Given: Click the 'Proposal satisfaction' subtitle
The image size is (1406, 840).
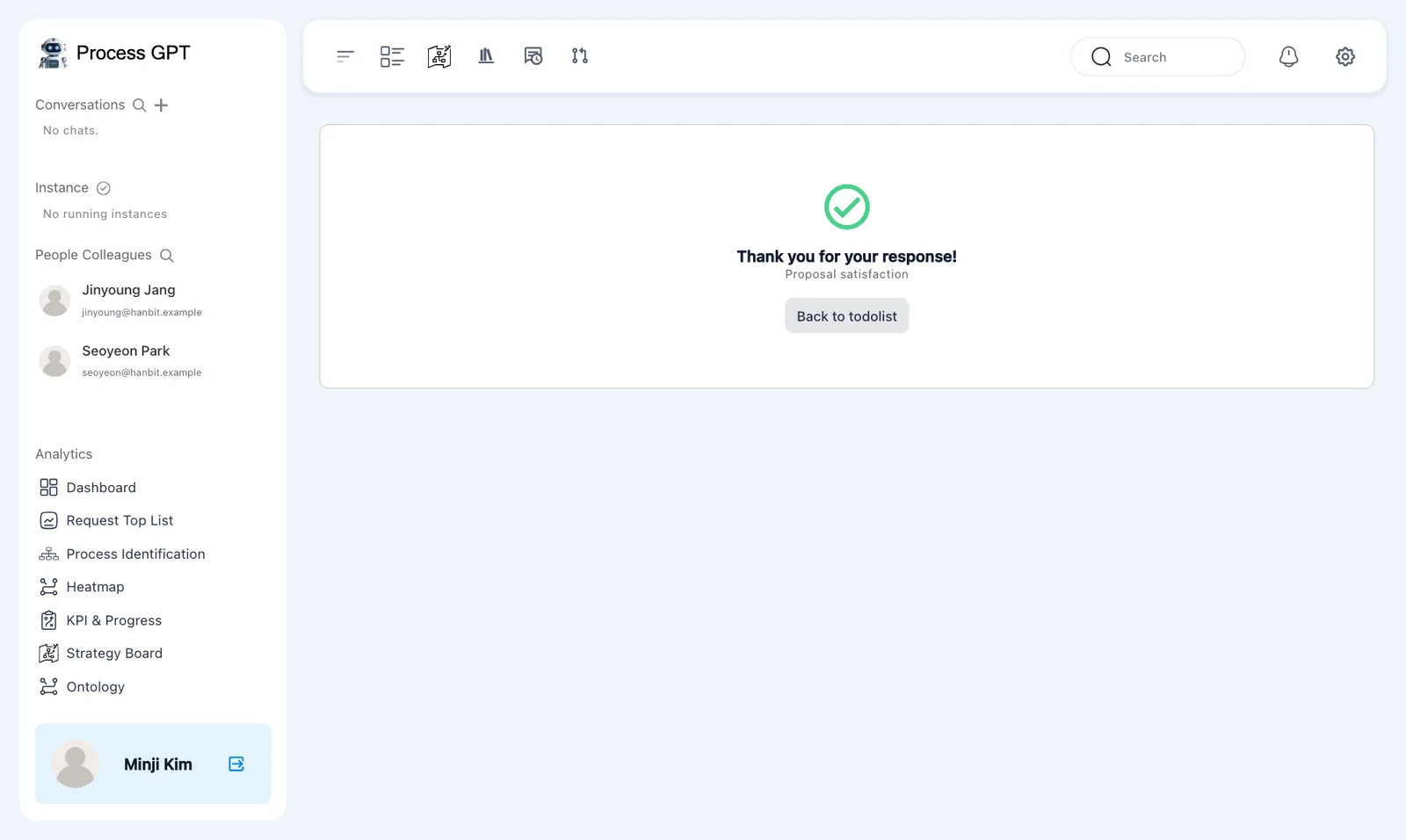Looking at the screenshot, I should click(x=847, y=275).
